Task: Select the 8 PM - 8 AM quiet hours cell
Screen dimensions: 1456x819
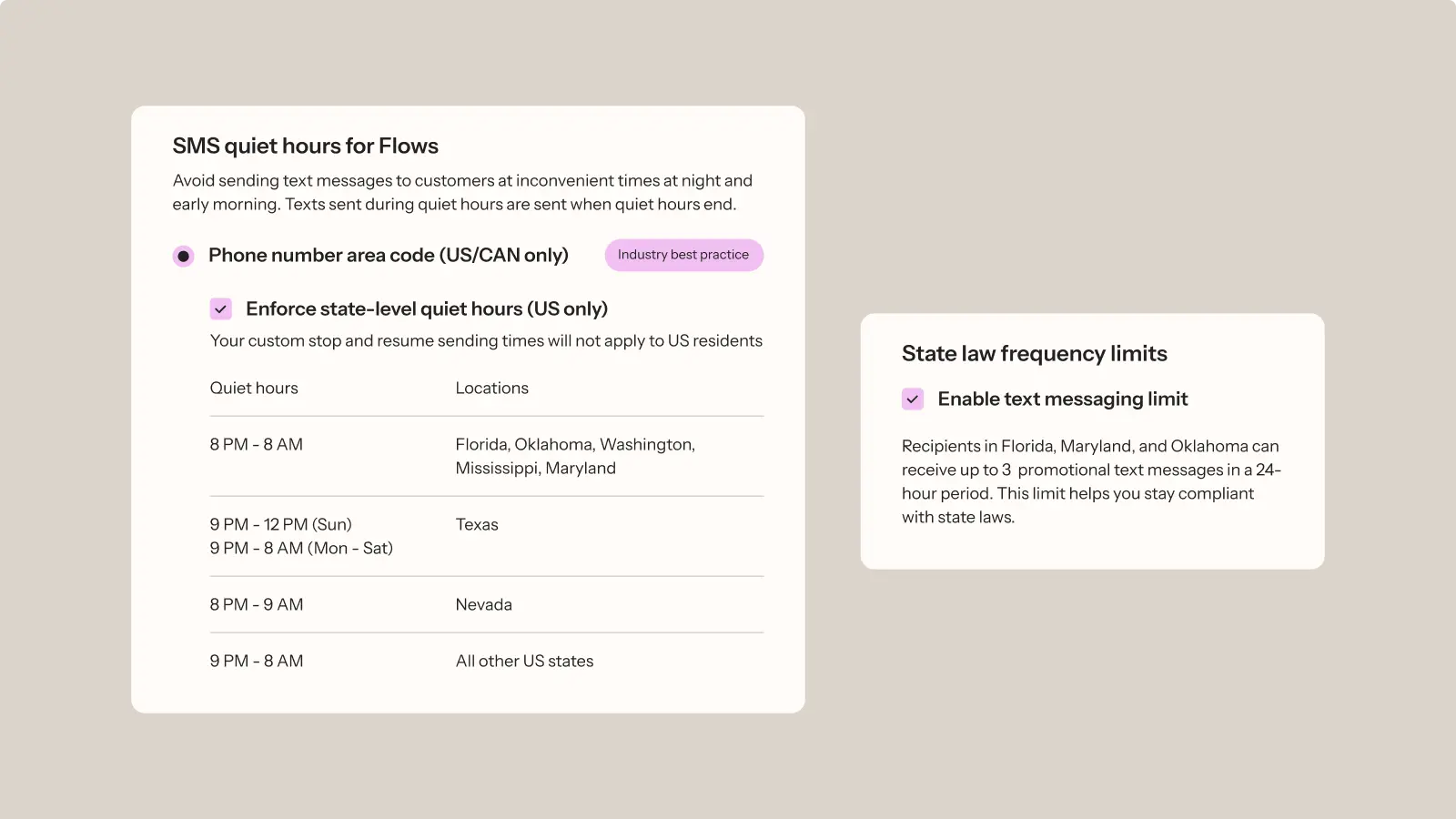Action: (x=257, y=445)
